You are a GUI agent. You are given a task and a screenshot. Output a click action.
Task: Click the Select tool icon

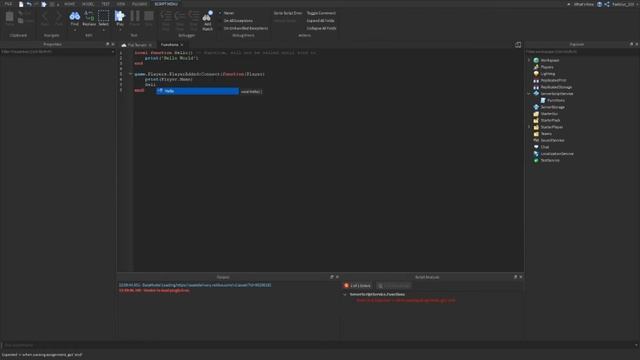[104, 16]
